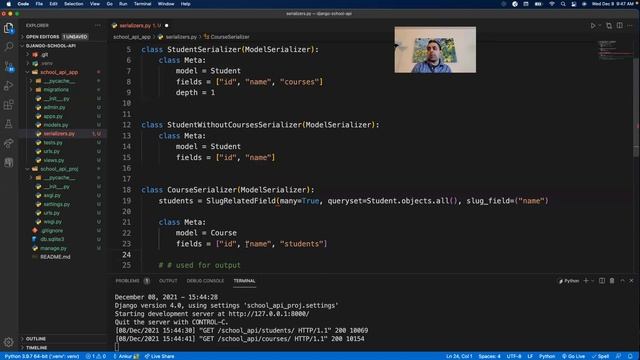The height and width of the screenshot is (360, 640).
Task: Open tests.py in the explorer
Action: [53, 143]
